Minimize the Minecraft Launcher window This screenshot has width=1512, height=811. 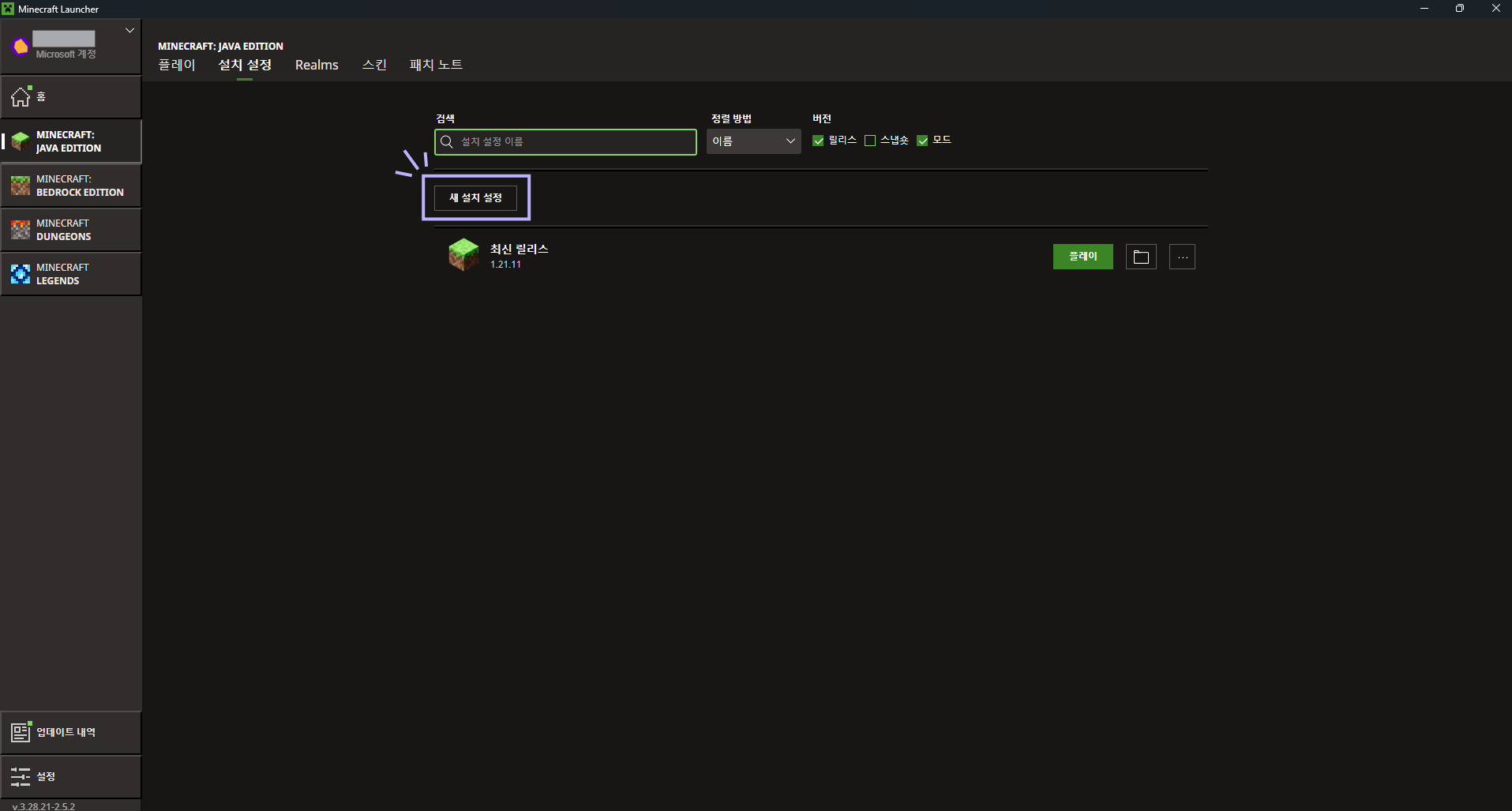[x=1424, y=9]
